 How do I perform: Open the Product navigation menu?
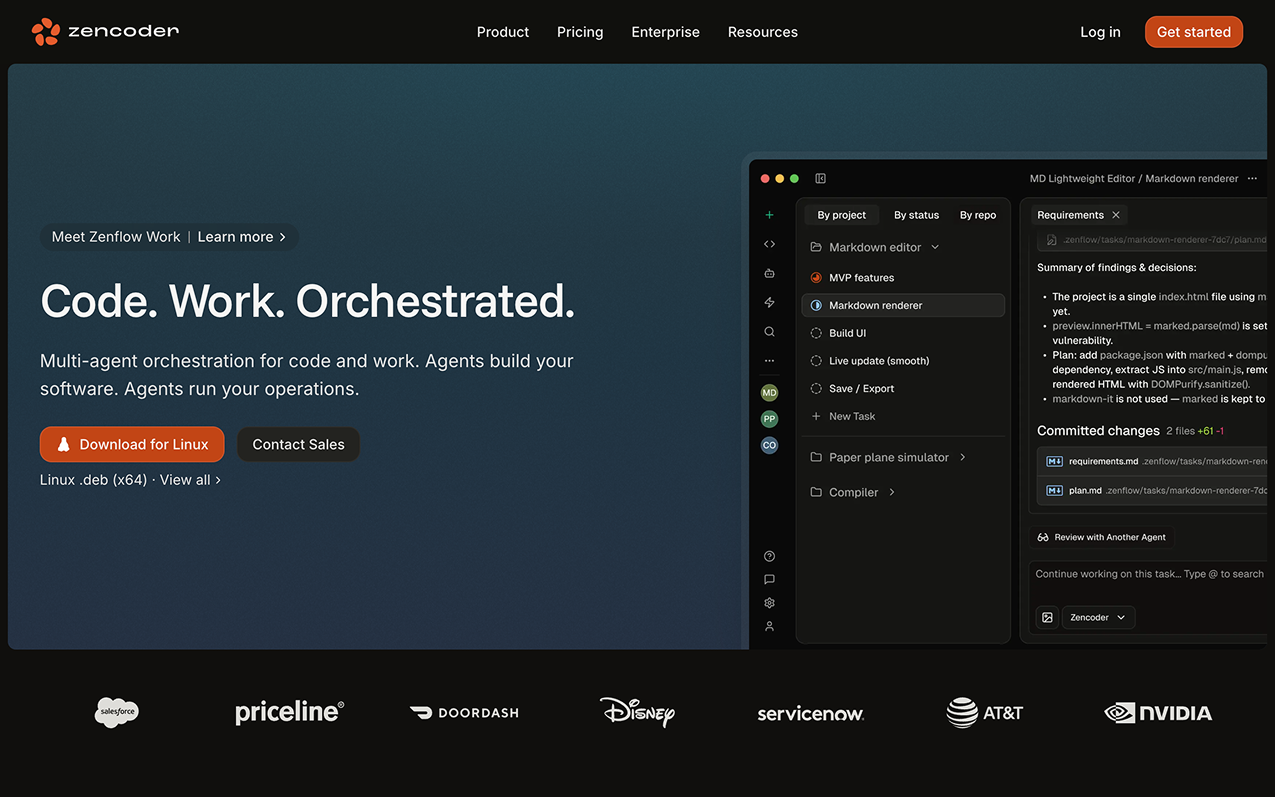pyautogui.click(x=503, y=32)
